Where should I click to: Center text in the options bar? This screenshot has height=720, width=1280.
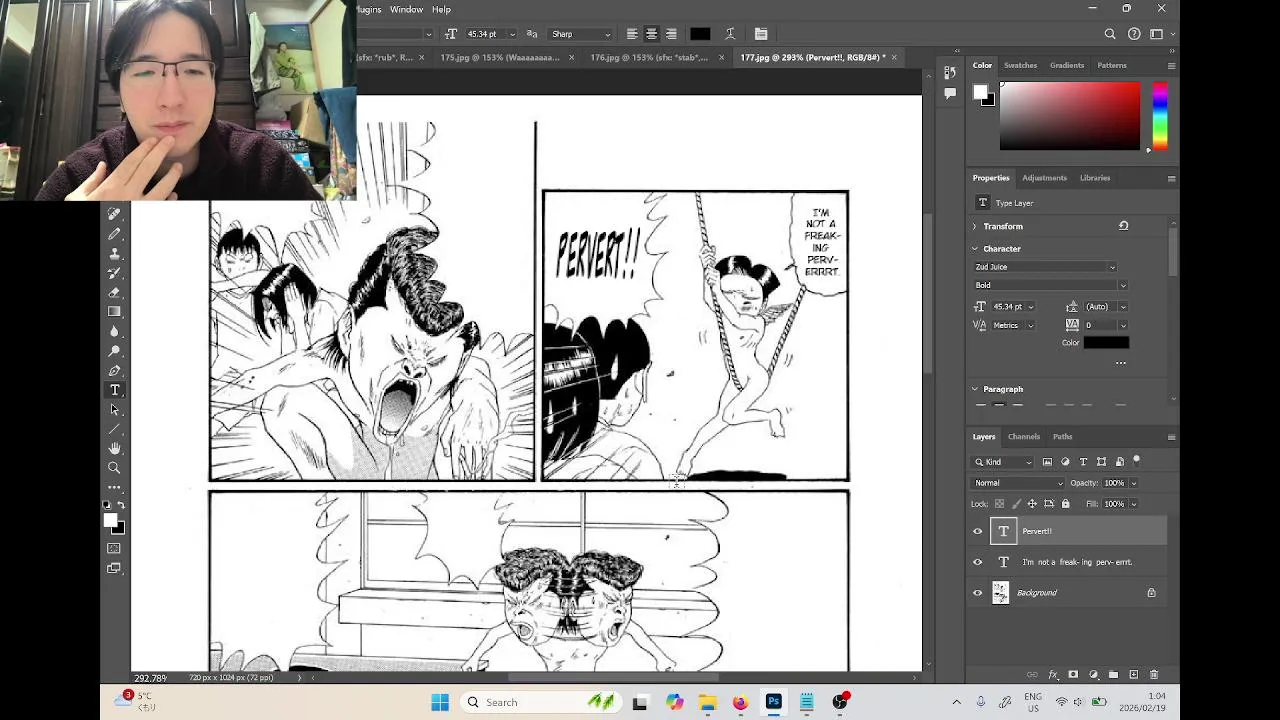pyautogui.click(x=651, y=34)
